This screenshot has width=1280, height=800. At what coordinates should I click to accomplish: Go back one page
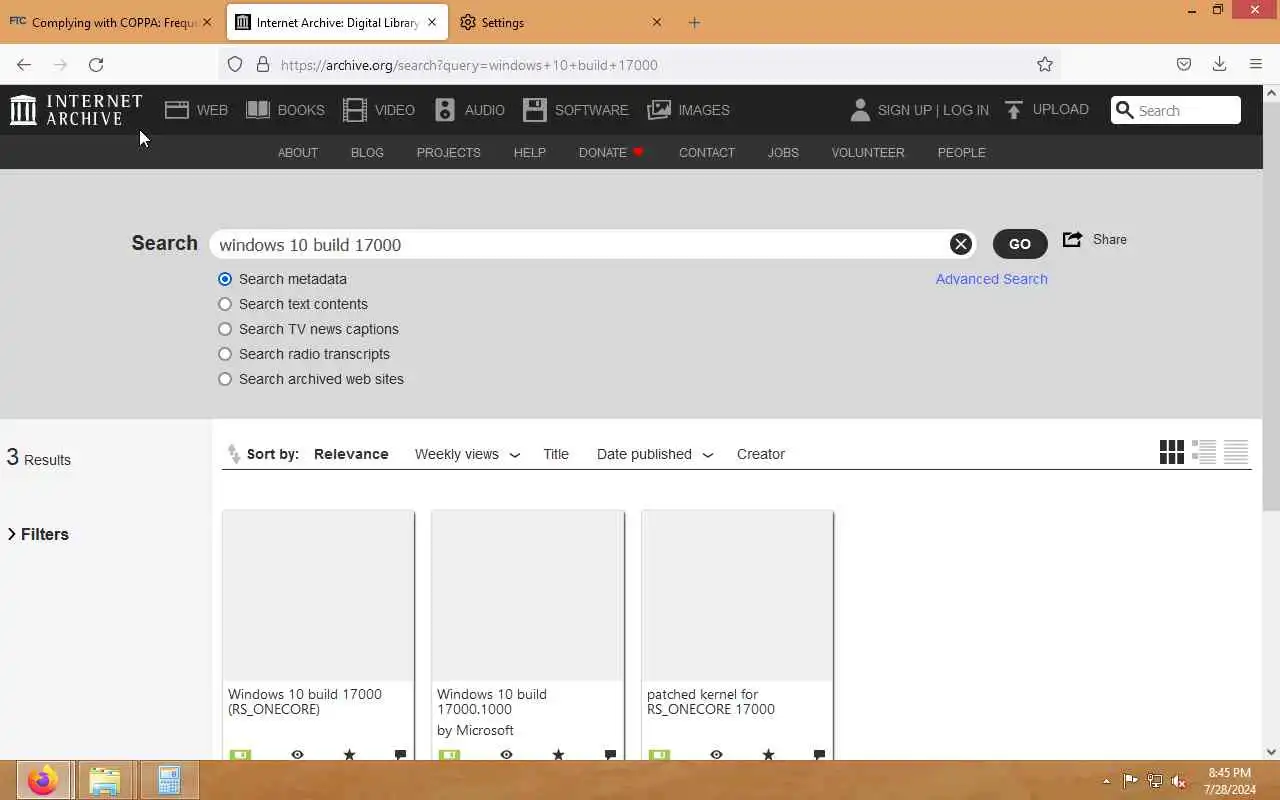(24, 65)
